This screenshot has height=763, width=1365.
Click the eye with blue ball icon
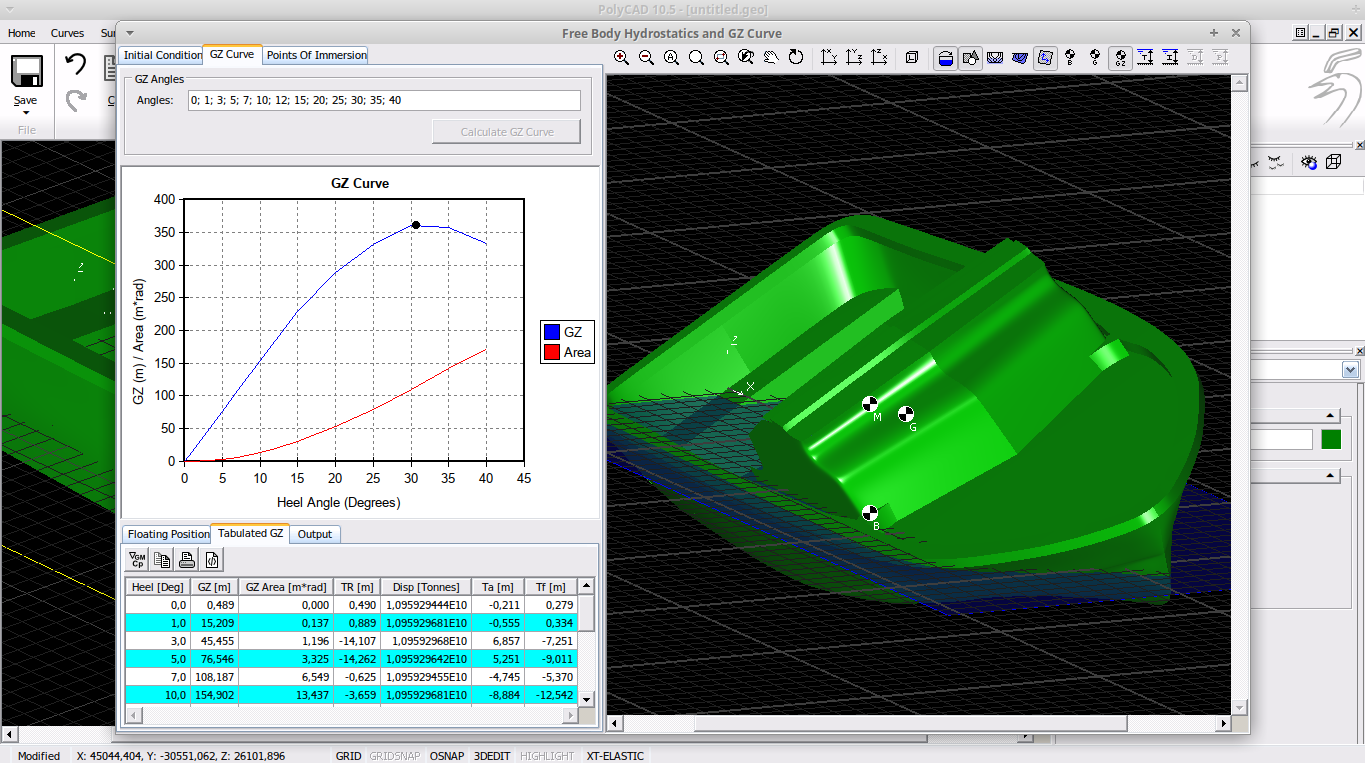(1308, 161)
